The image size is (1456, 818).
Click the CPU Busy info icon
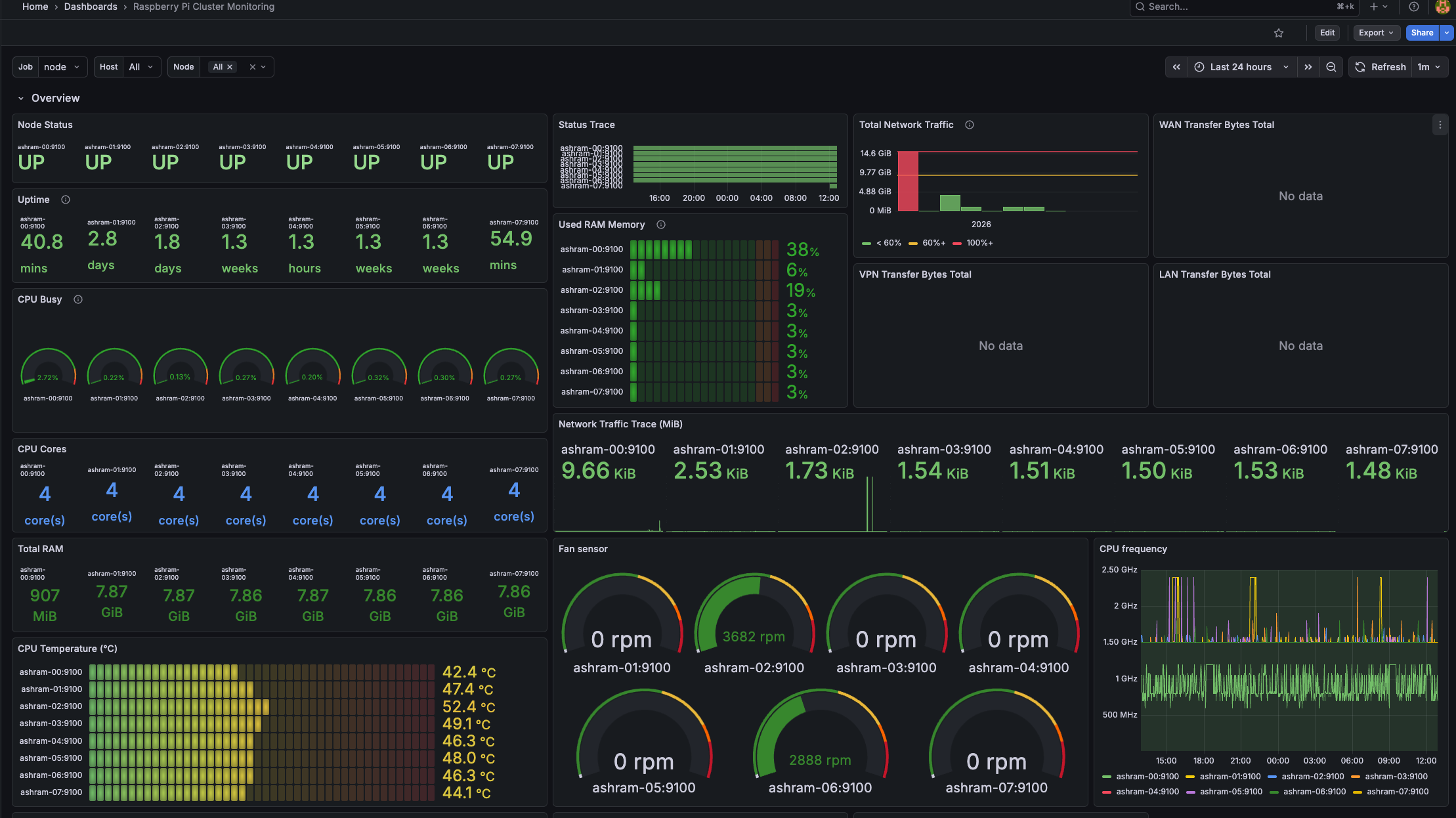tap(78, 299)
